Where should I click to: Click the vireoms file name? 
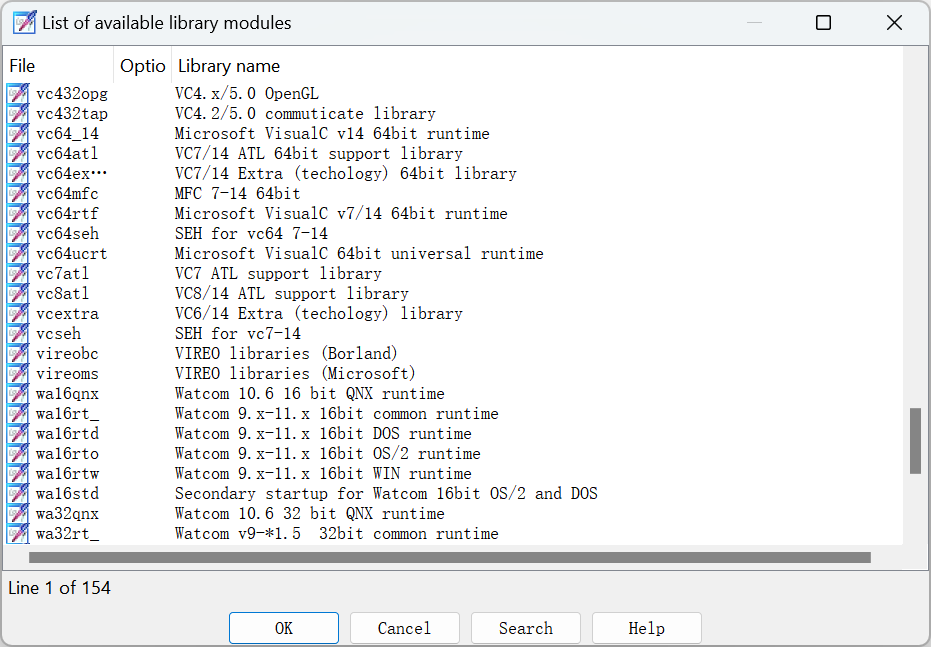(x=67, y=374)
